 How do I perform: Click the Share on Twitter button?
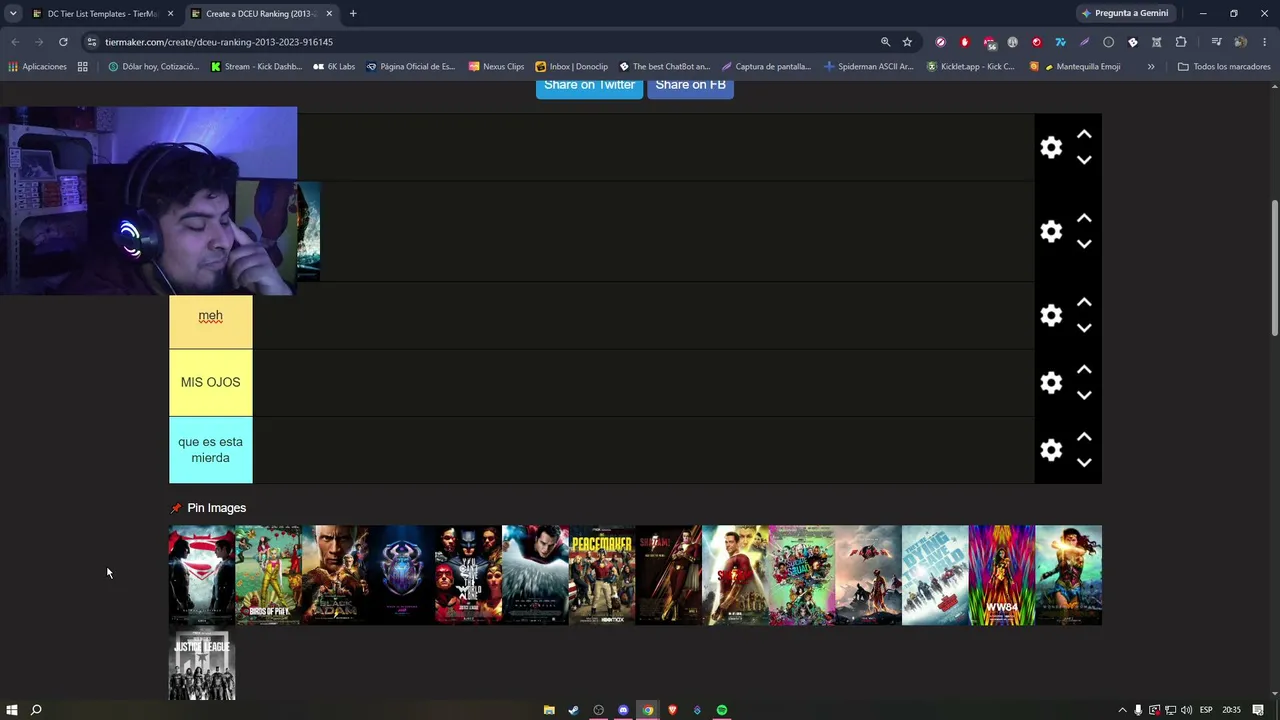coord(589,86)
